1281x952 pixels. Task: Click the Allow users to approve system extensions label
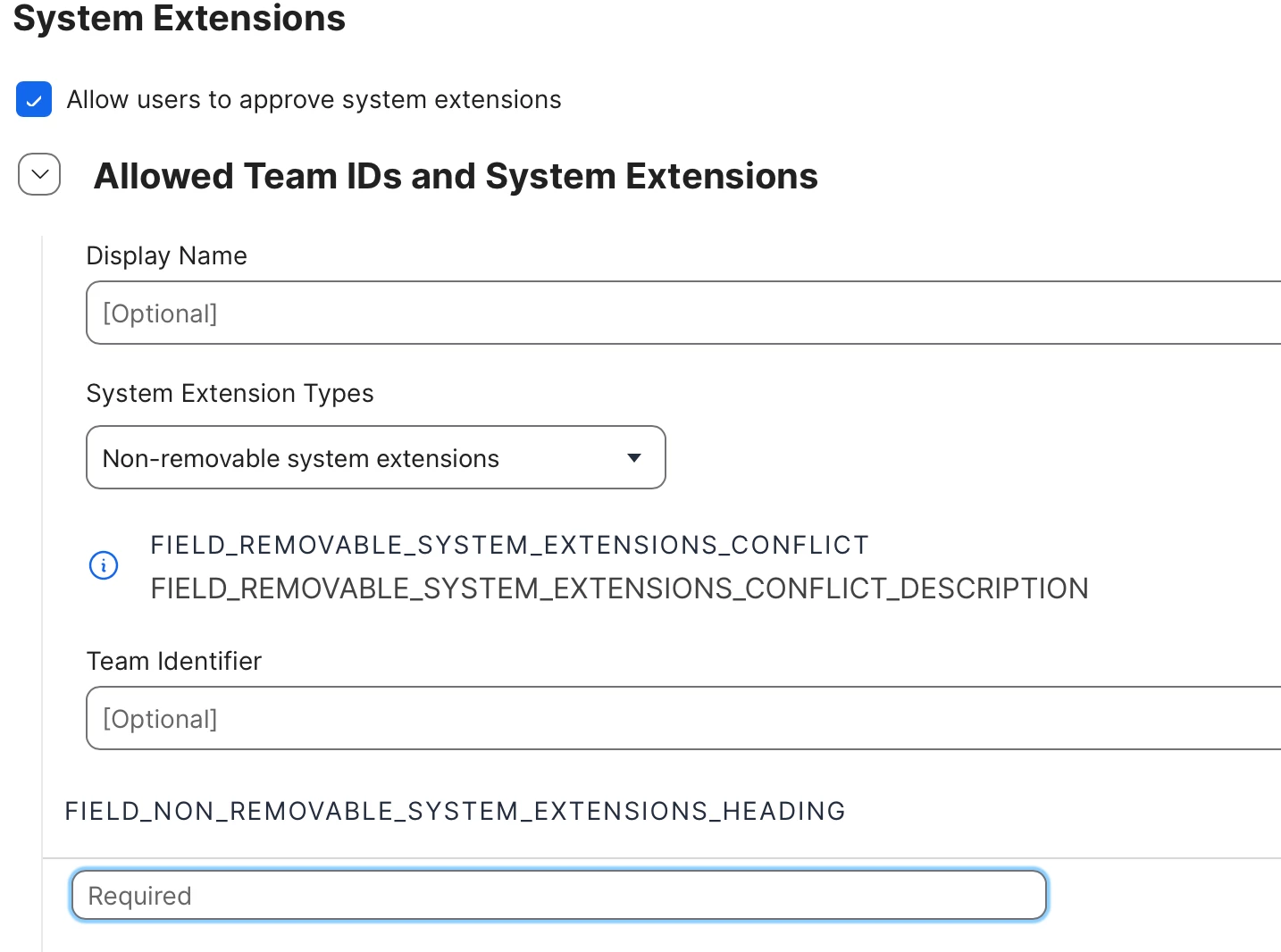314,99
